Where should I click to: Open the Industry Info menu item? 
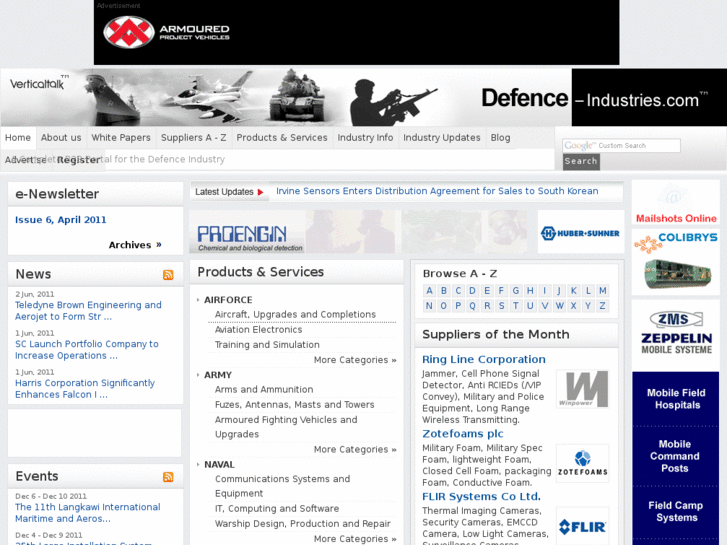(365, 138)
